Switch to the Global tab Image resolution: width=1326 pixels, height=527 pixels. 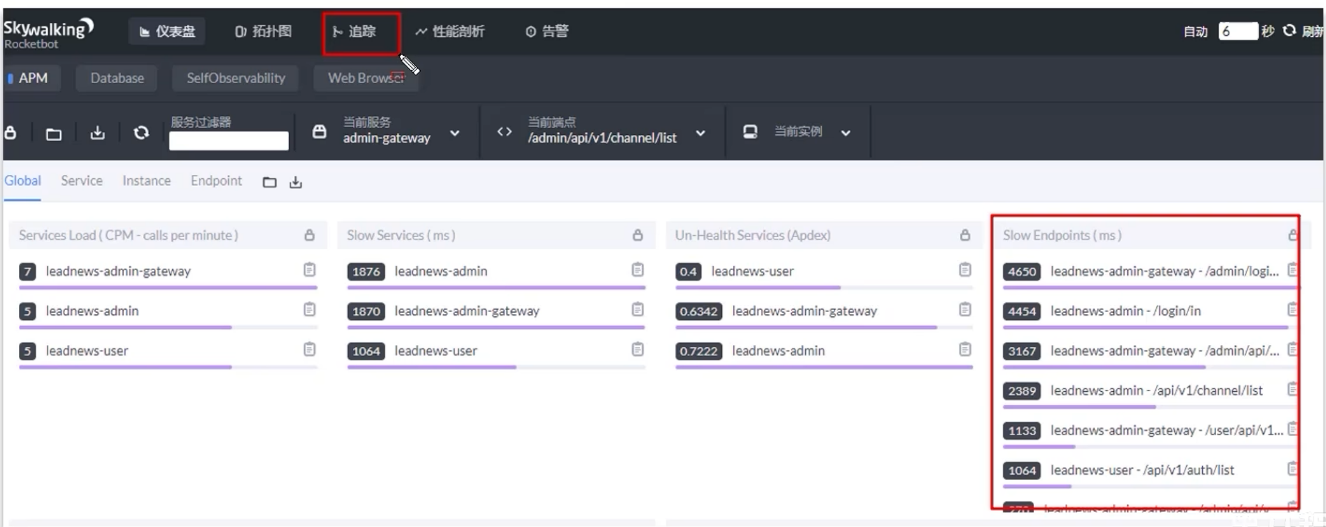coord(23,181)
